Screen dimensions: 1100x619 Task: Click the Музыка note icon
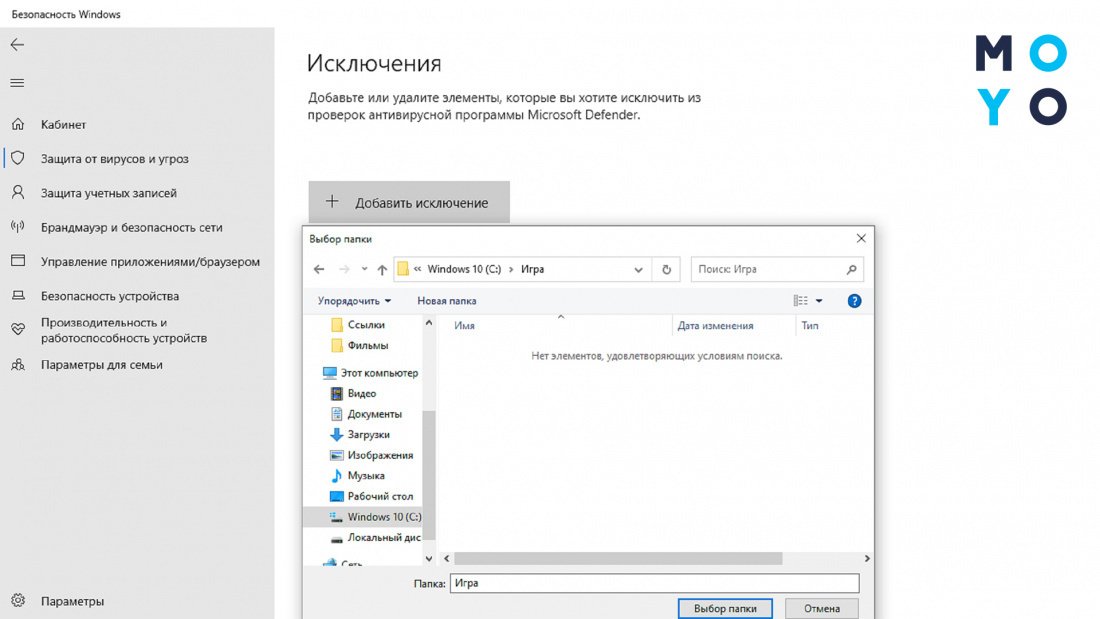[x=337, y=476]
